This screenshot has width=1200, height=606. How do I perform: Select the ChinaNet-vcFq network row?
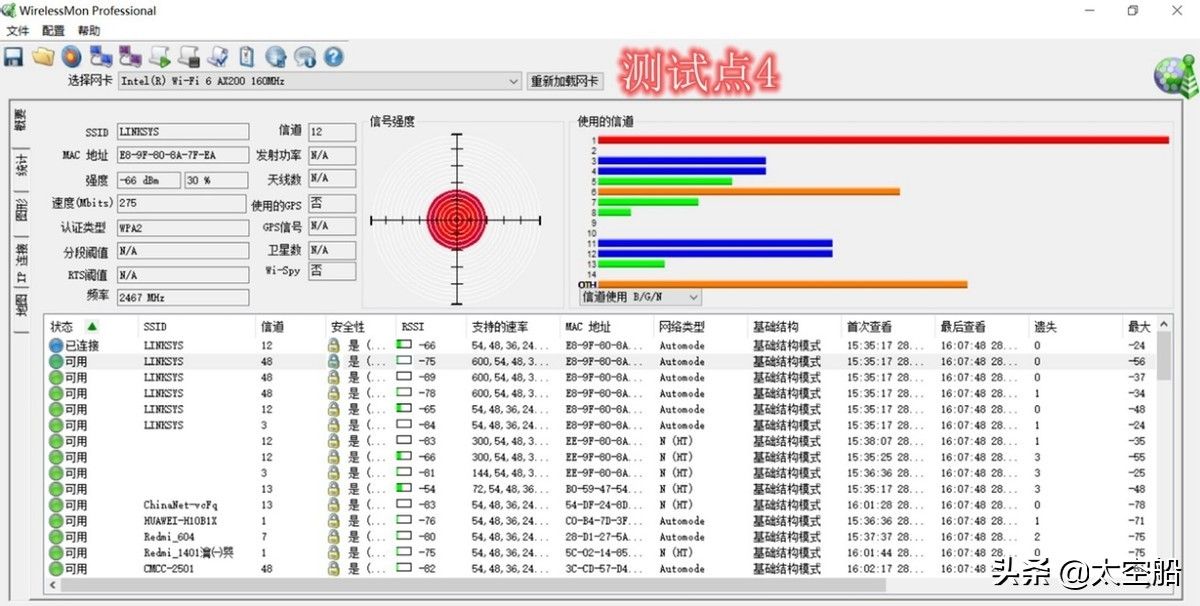point(180,505)
